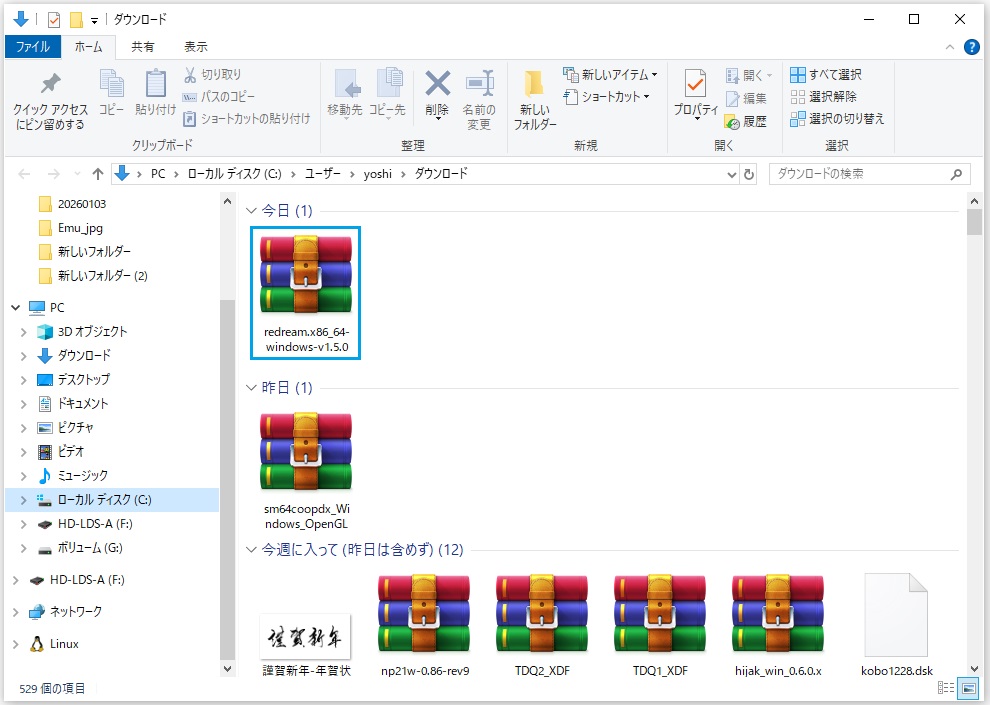Collapse the Today group
990x705 pixels.
tap(251, 211)
